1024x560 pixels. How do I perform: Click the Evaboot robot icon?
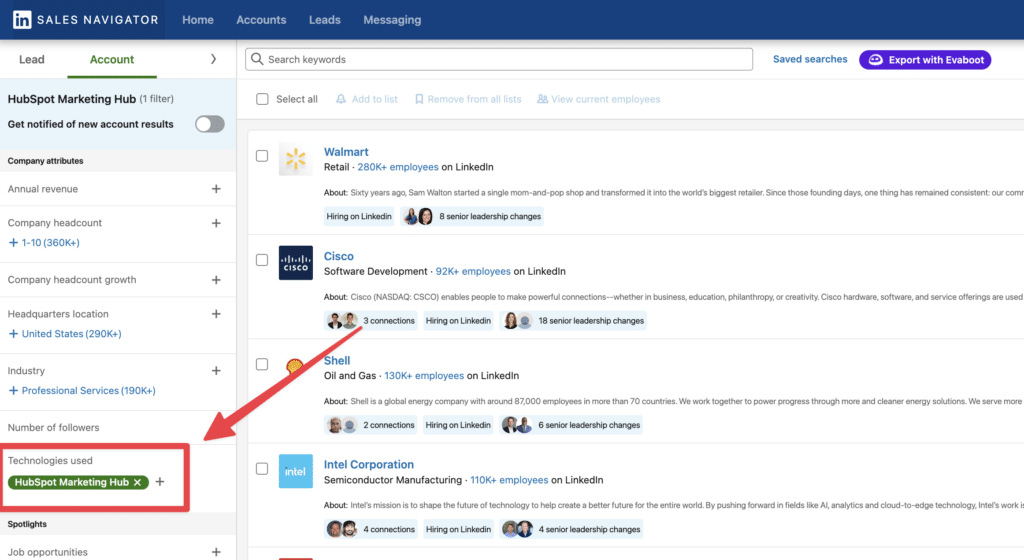click(x=875, y=60)
